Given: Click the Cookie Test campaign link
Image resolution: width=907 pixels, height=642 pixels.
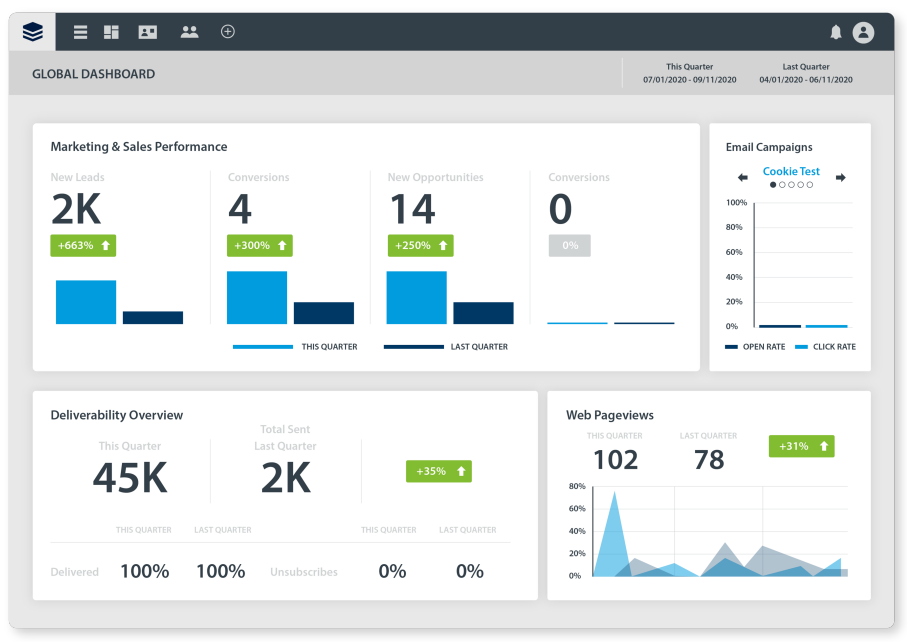Looking at the screenshot, I should point(791,171).
